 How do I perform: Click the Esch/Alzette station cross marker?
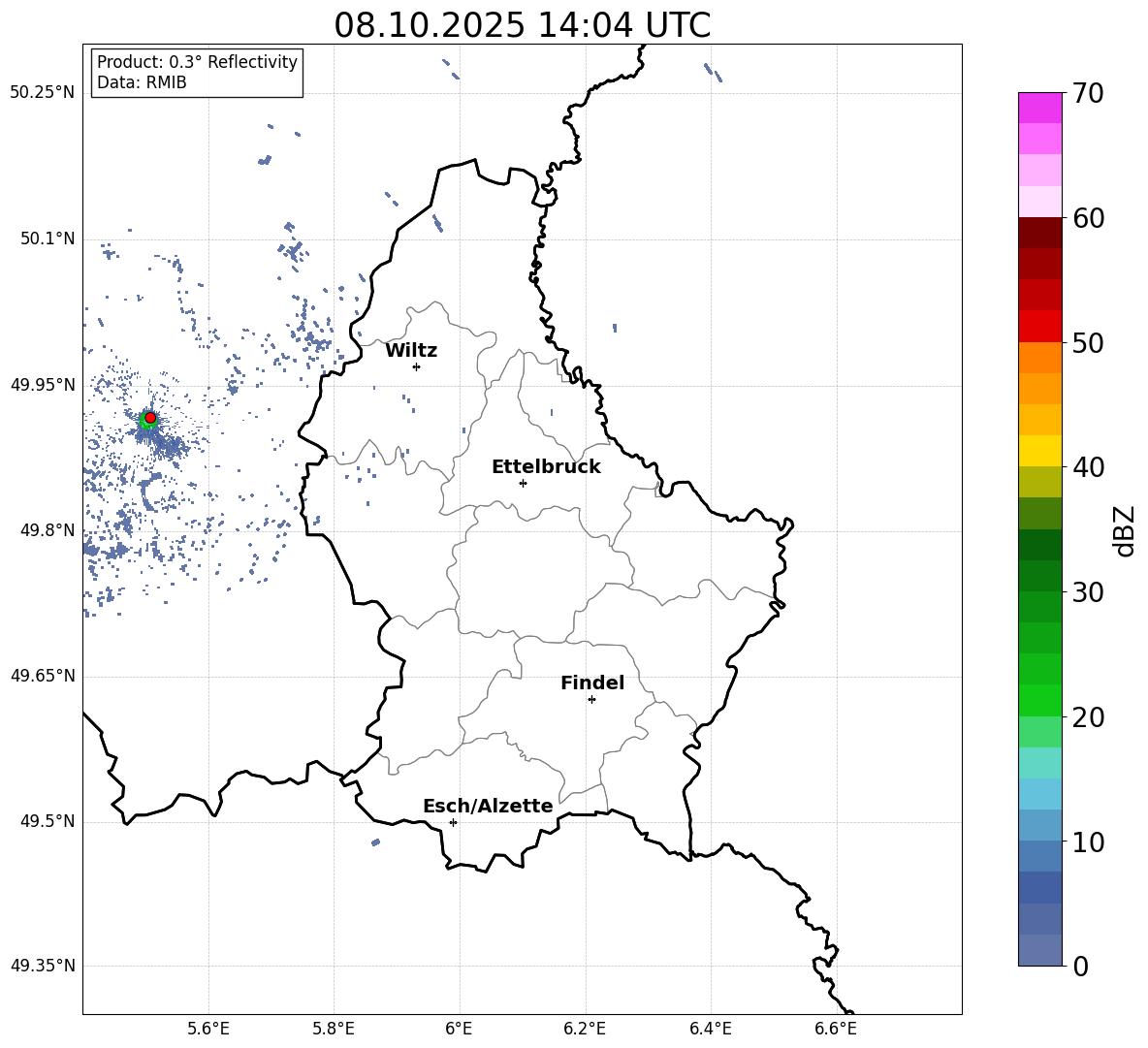point(453,822)
